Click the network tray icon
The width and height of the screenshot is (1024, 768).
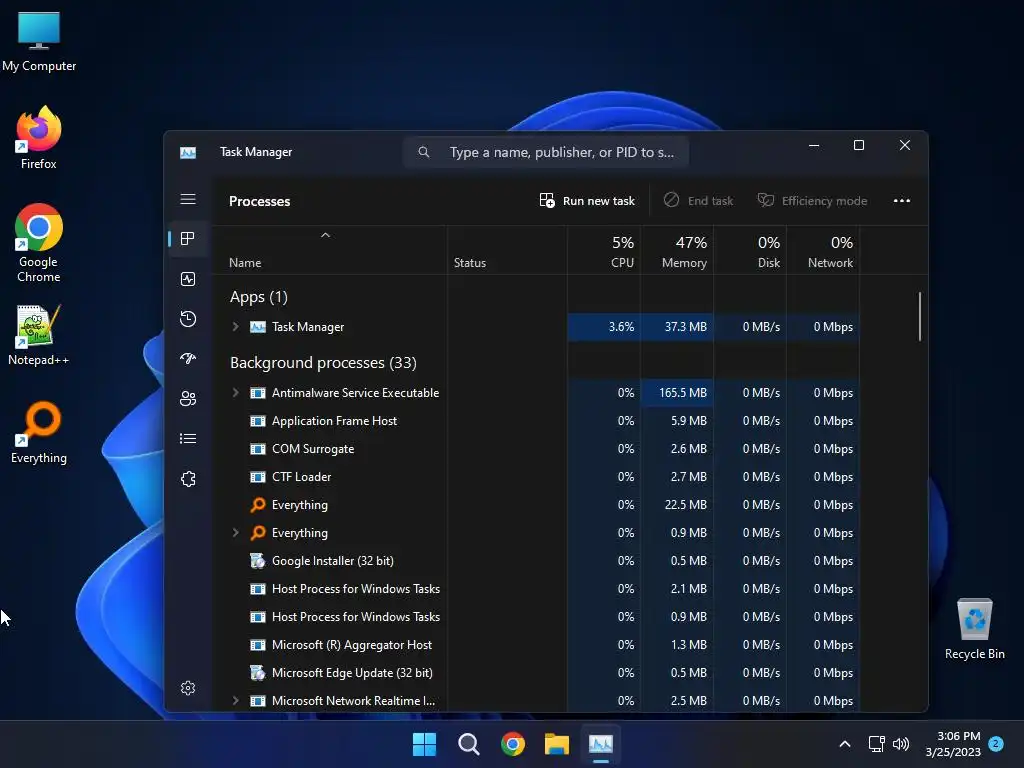[x=876, y=744]
